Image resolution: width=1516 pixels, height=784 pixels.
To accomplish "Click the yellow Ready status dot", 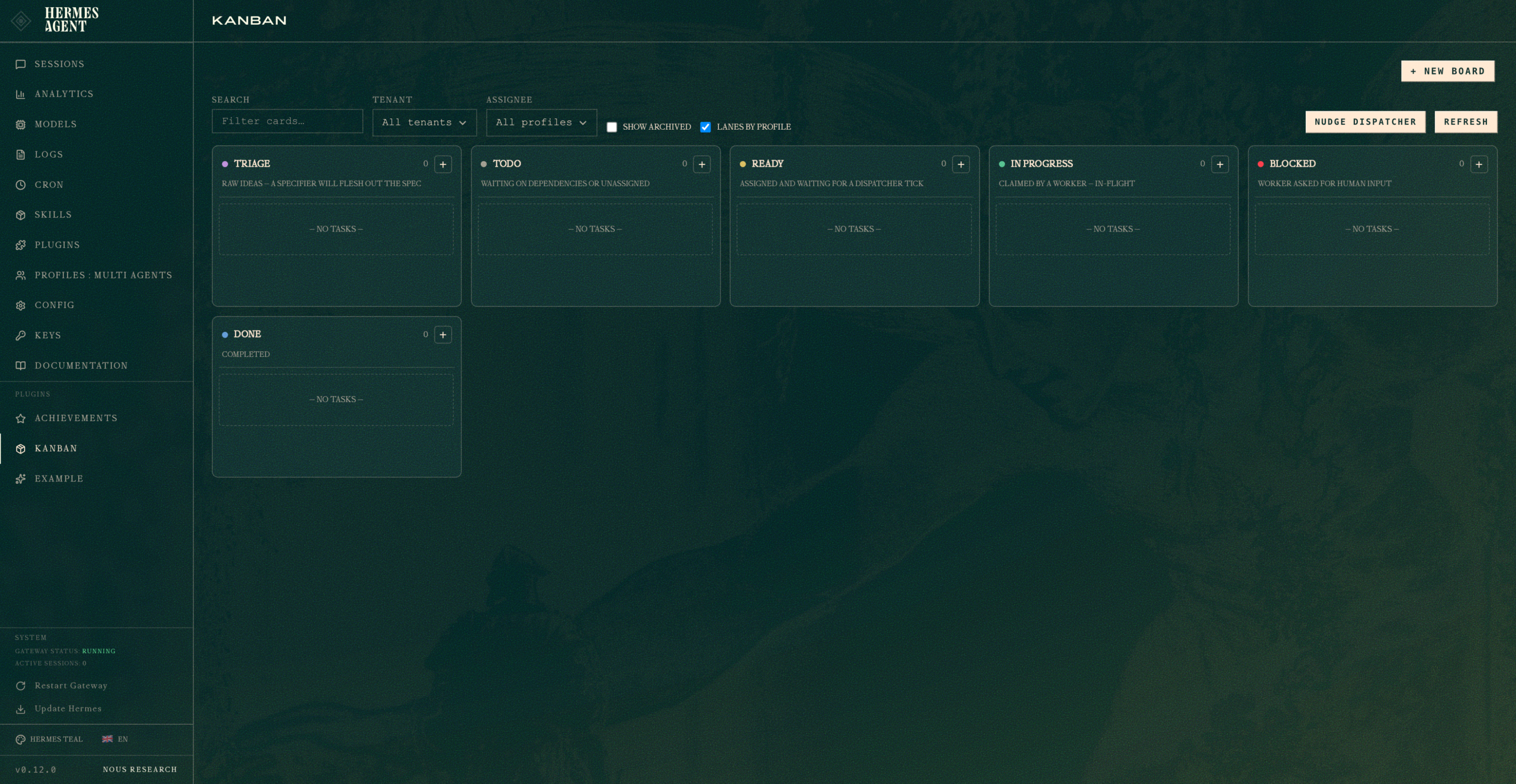I will coord(743,164).
